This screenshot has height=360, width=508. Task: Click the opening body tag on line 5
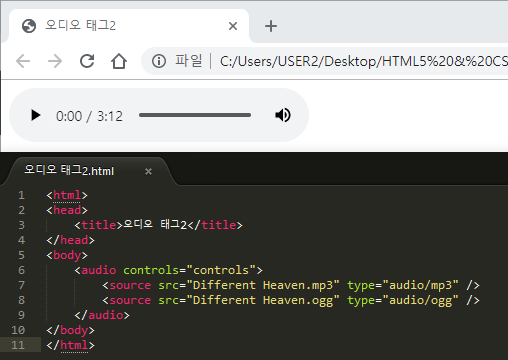click(67, 255)
